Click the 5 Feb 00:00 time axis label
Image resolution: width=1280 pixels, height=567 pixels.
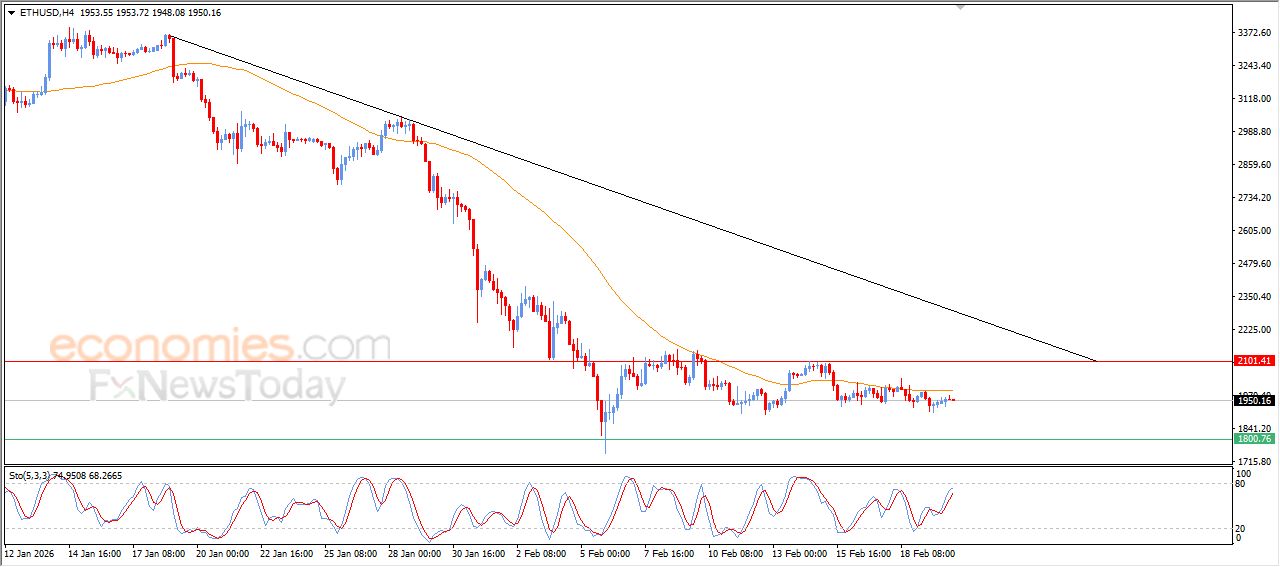point(606,552)
